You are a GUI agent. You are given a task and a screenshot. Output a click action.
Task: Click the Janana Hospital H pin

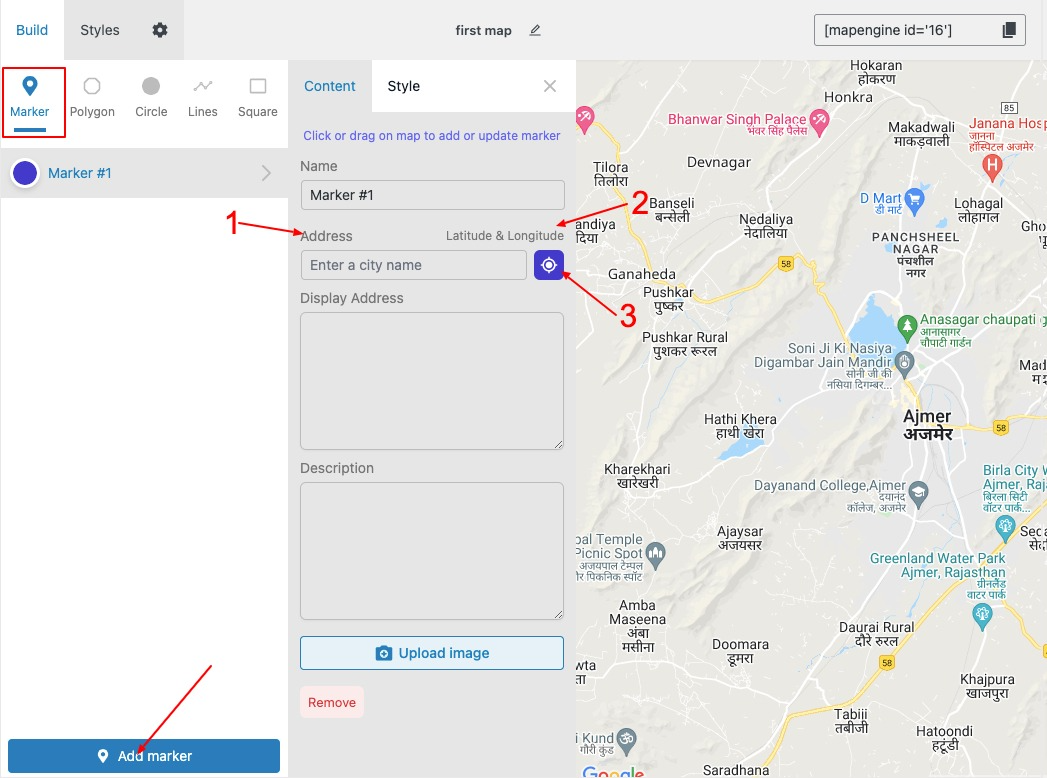tap(992, 167)
